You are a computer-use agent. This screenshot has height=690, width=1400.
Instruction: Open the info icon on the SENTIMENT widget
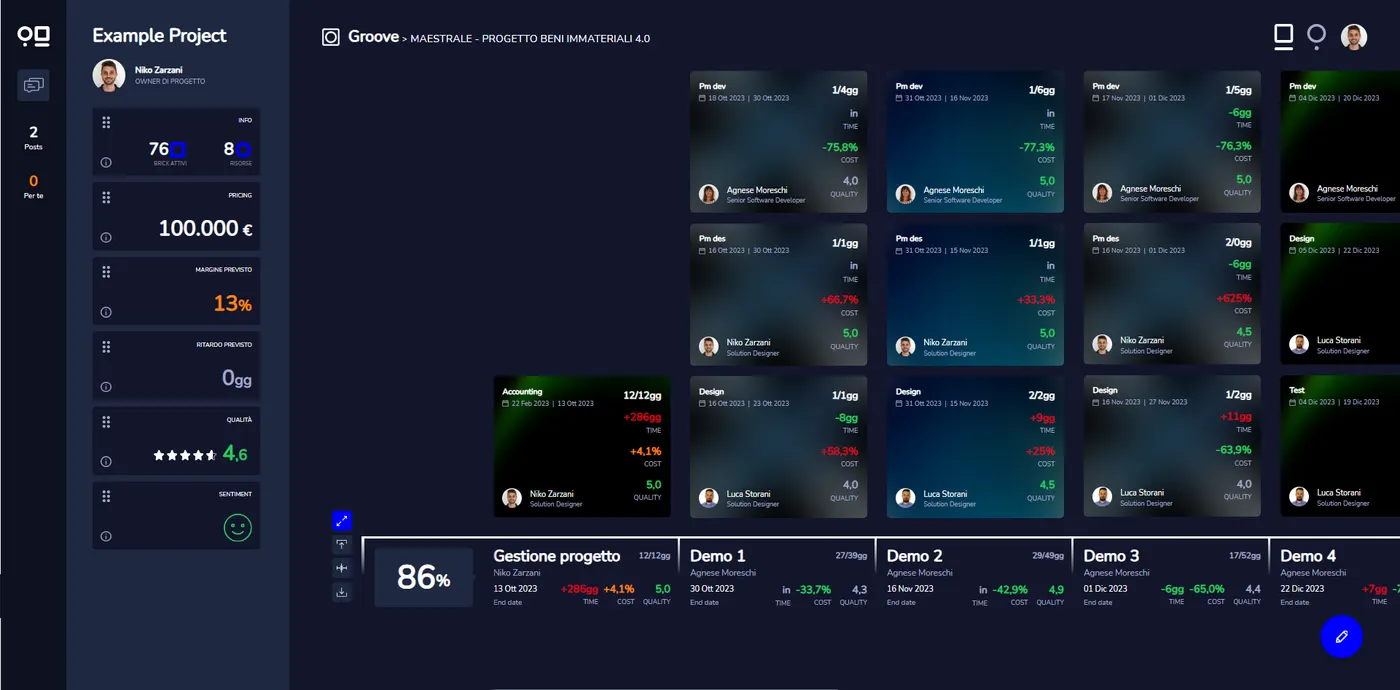(106, 536)
